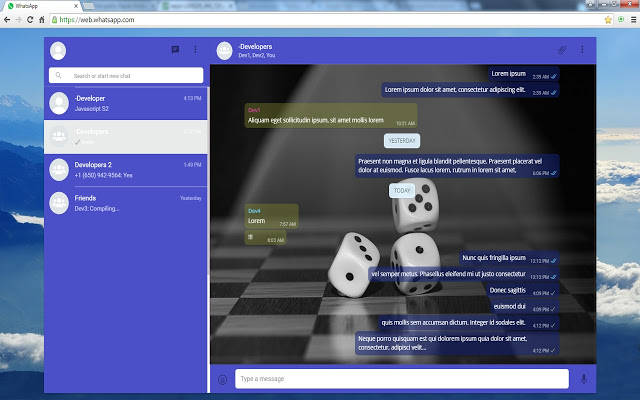This screenshot has height=400, width=640.
Task: Open the emoji picker icon
Action: pos(223,379)
